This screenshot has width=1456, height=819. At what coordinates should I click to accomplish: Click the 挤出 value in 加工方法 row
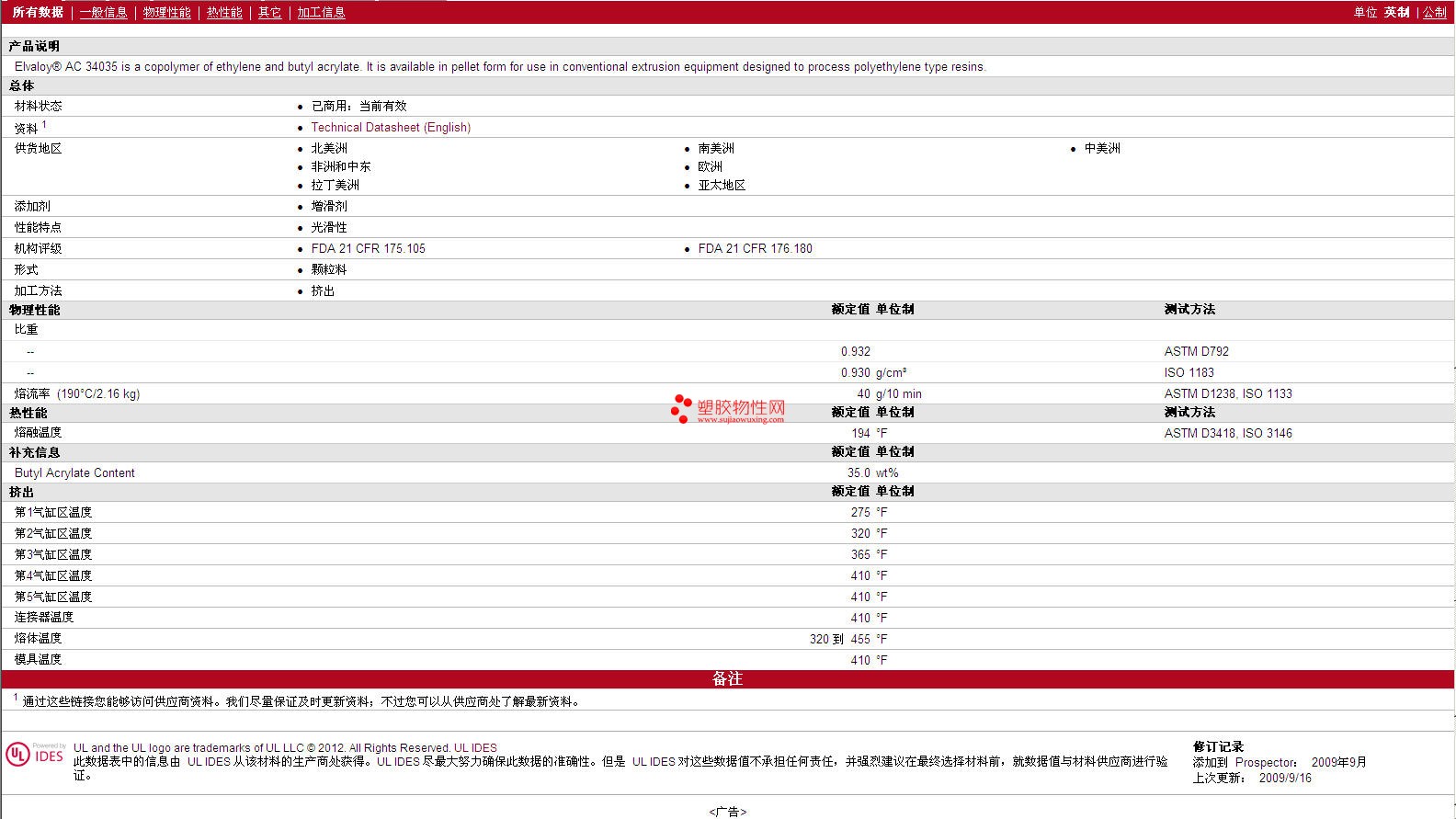coord(323,291)
